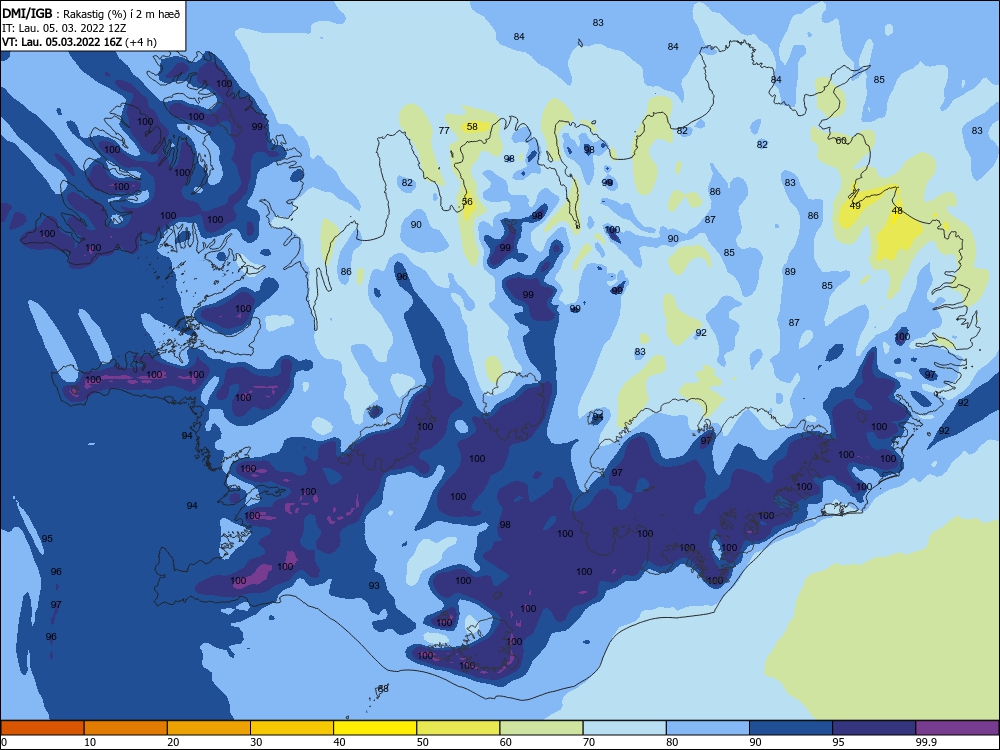
Task: Click the legend tick label '0'
Action: click(x=4, y=742)
